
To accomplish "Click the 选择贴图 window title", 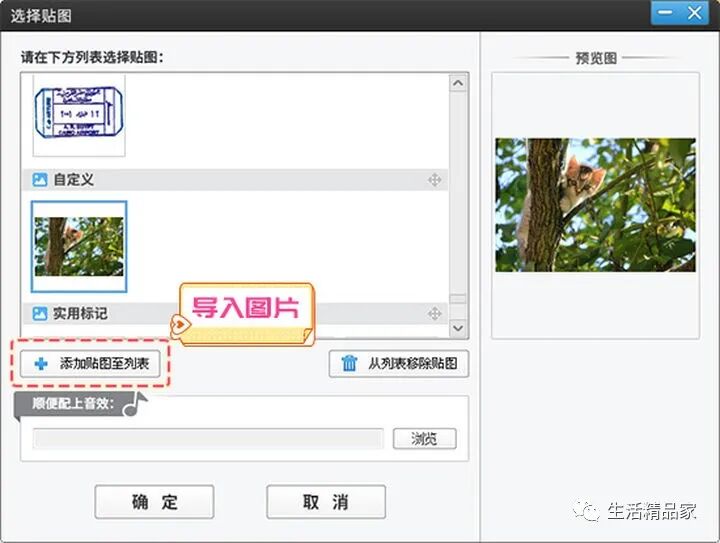I will (41, 16).
